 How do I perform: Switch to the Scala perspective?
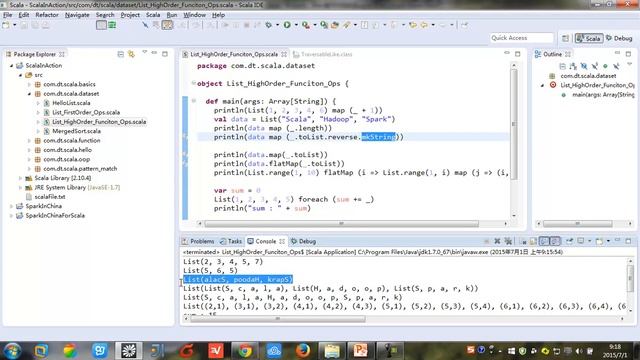click(589, 38)
